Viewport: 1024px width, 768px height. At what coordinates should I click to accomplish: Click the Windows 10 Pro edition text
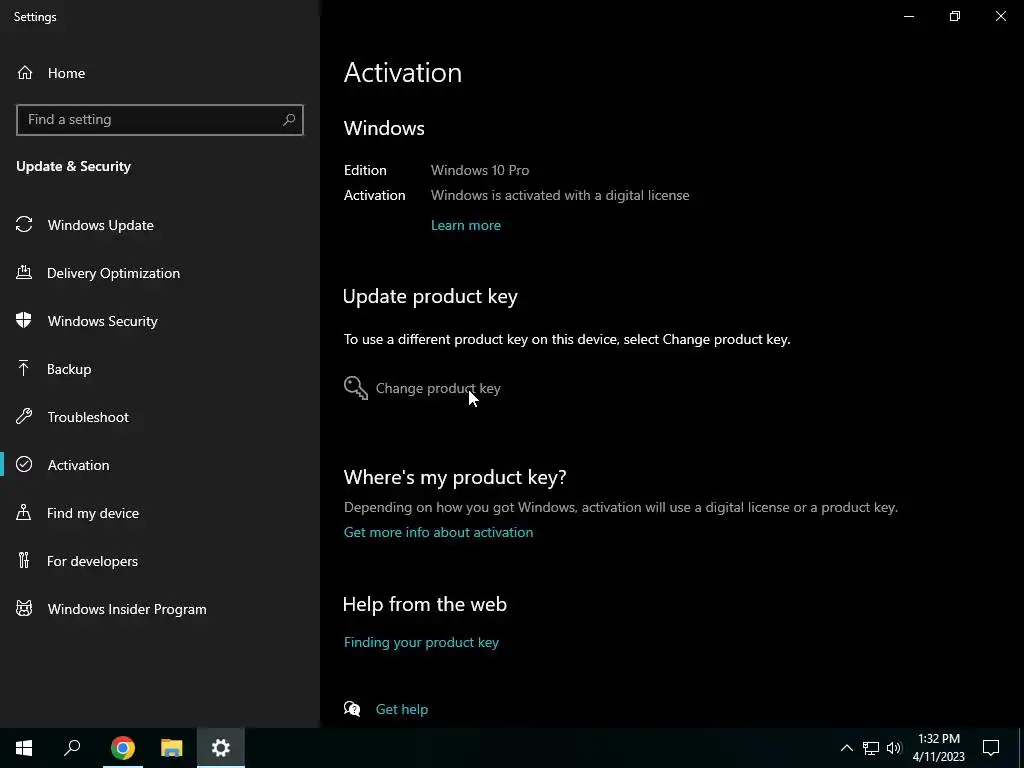coord(480,170)
